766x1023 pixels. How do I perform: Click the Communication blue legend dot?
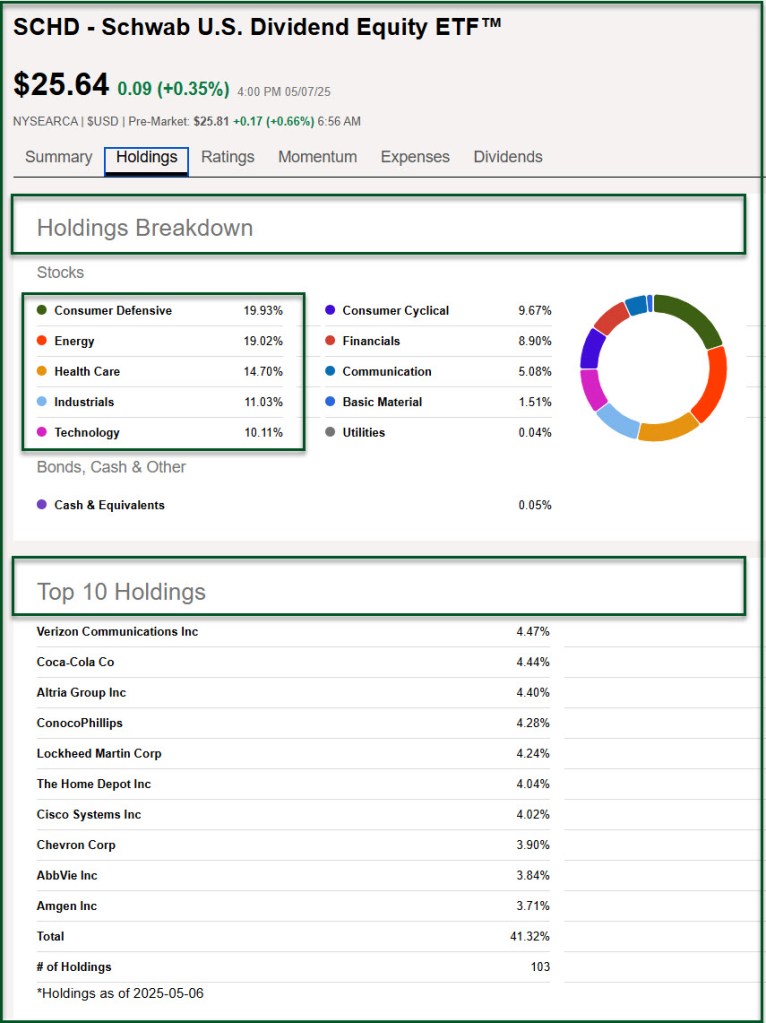pyautogui.click(x=330, y=372)
